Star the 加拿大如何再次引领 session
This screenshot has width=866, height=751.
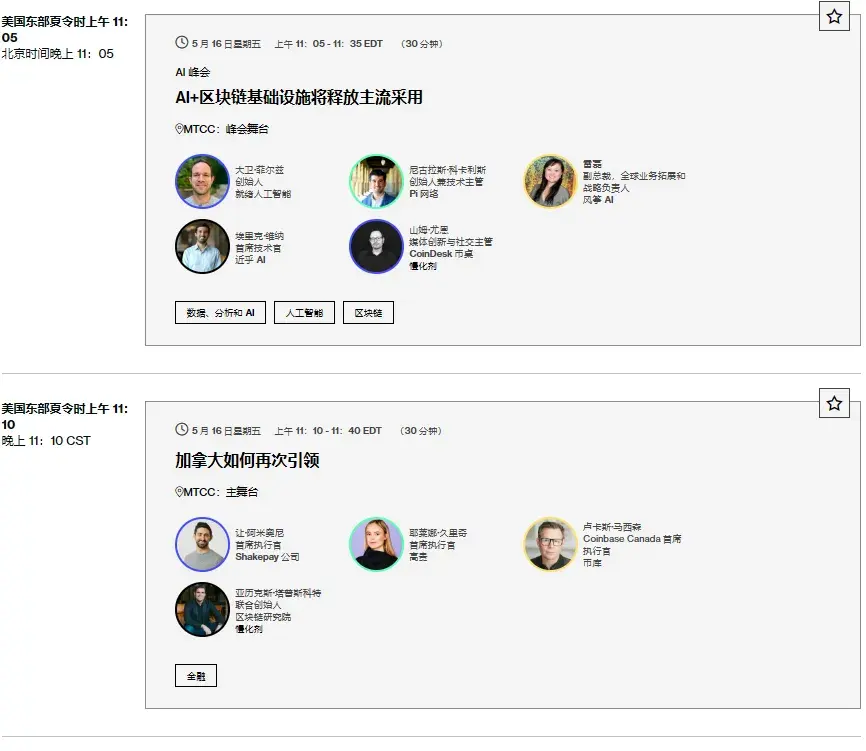click(x=834, y=403)
